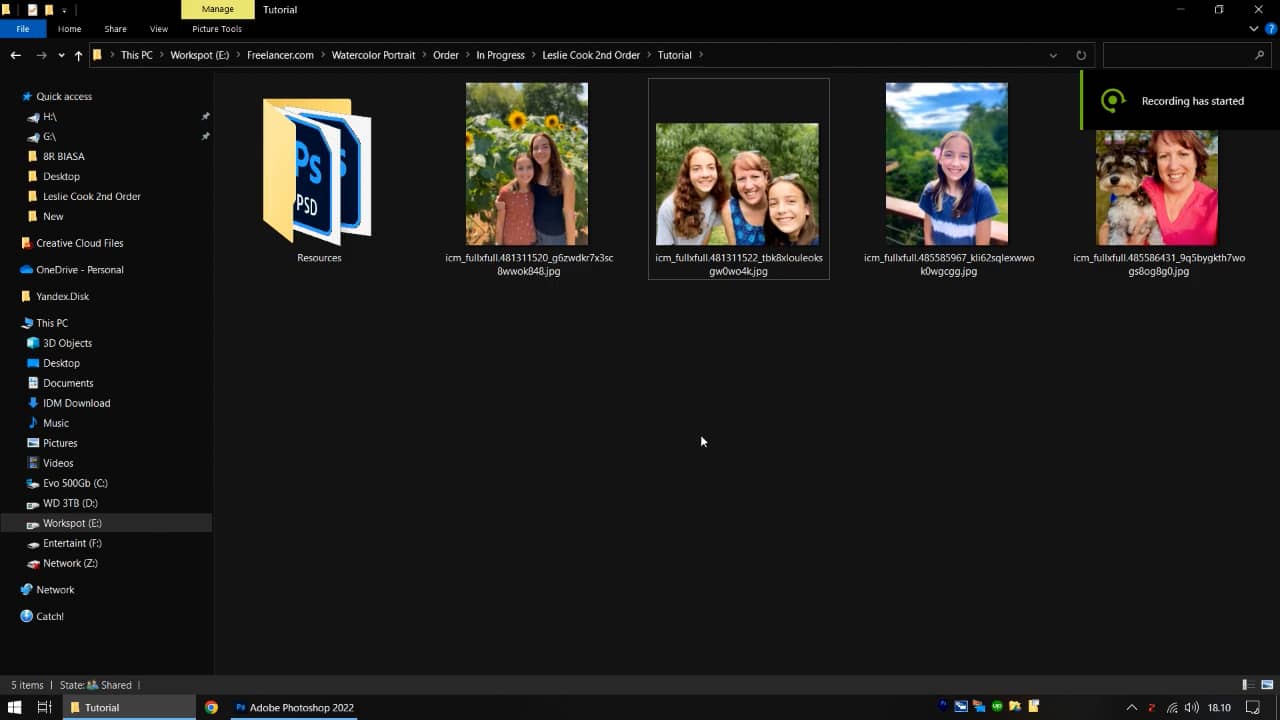The width and height of the screenshot is (1280, 720).
Task: Open recent locations dropdown arrow
Action: tap(61, 55)
